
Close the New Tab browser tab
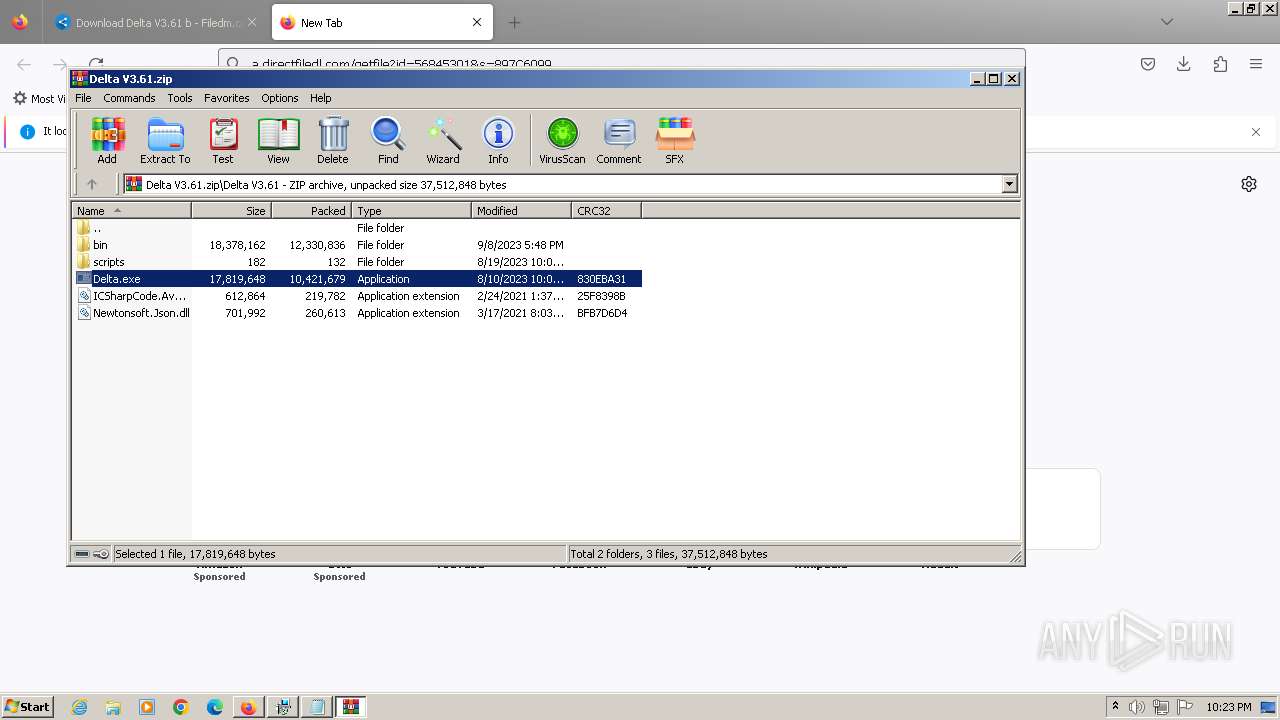tap(477, 22)
